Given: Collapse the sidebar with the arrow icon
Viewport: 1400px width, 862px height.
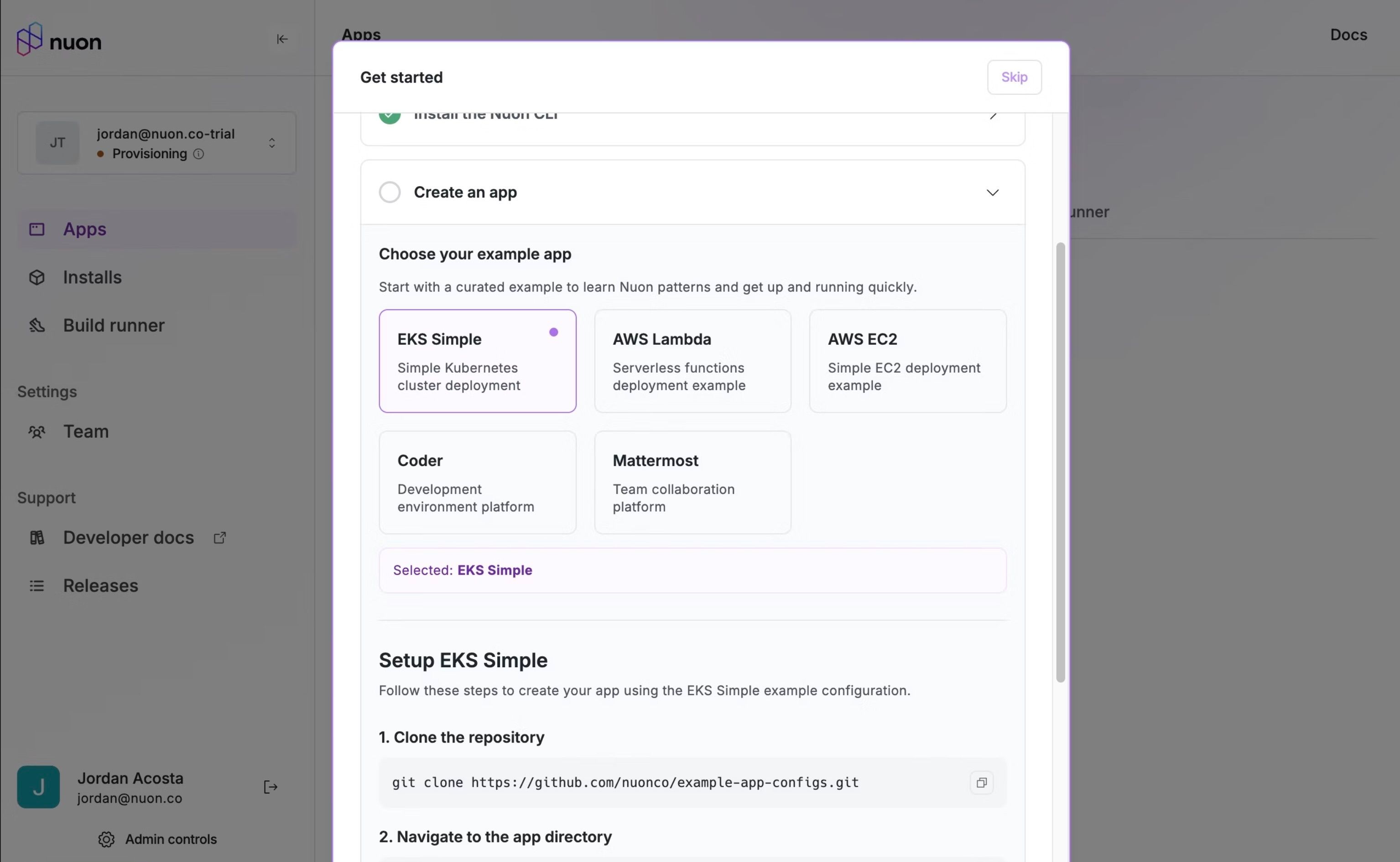Looking at the screenshot, I should (282, 39).
